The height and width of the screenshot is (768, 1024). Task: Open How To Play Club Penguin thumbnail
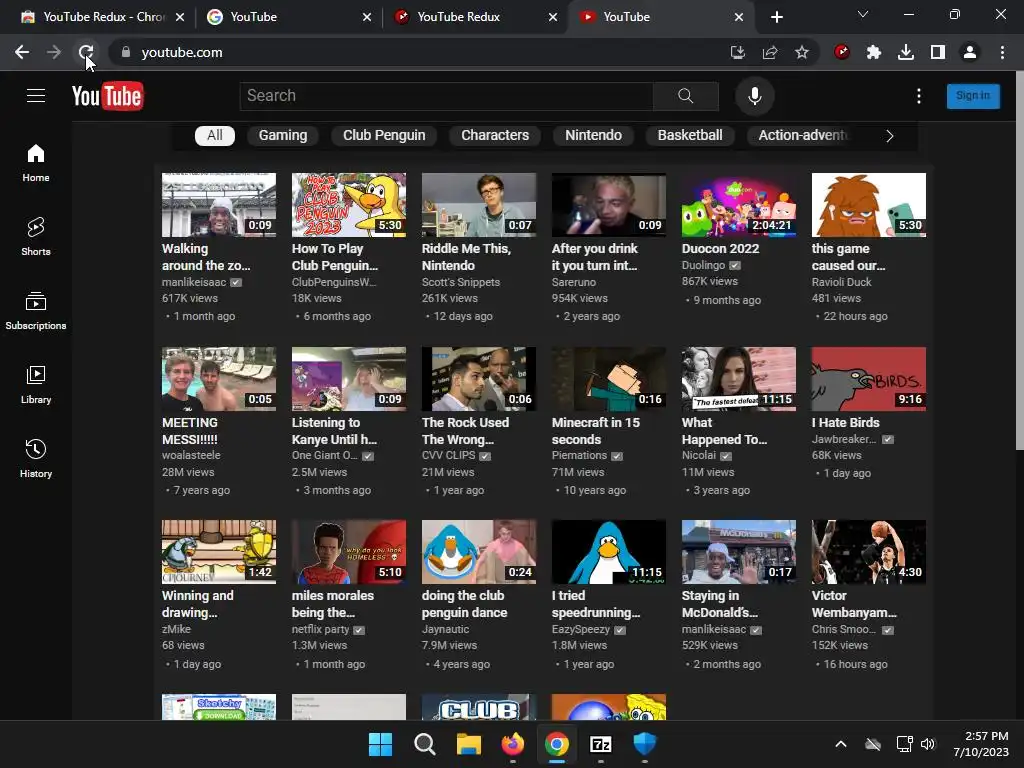click(349, 205)
